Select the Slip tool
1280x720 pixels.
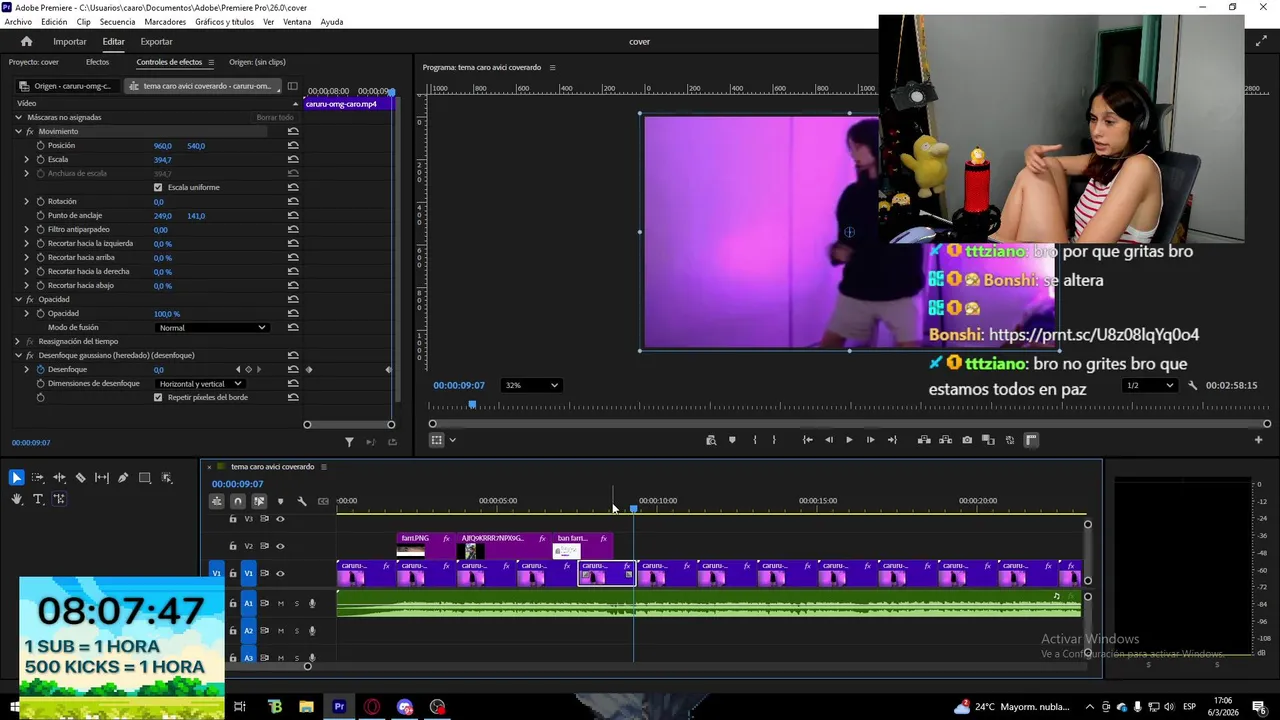click(102, 478)
